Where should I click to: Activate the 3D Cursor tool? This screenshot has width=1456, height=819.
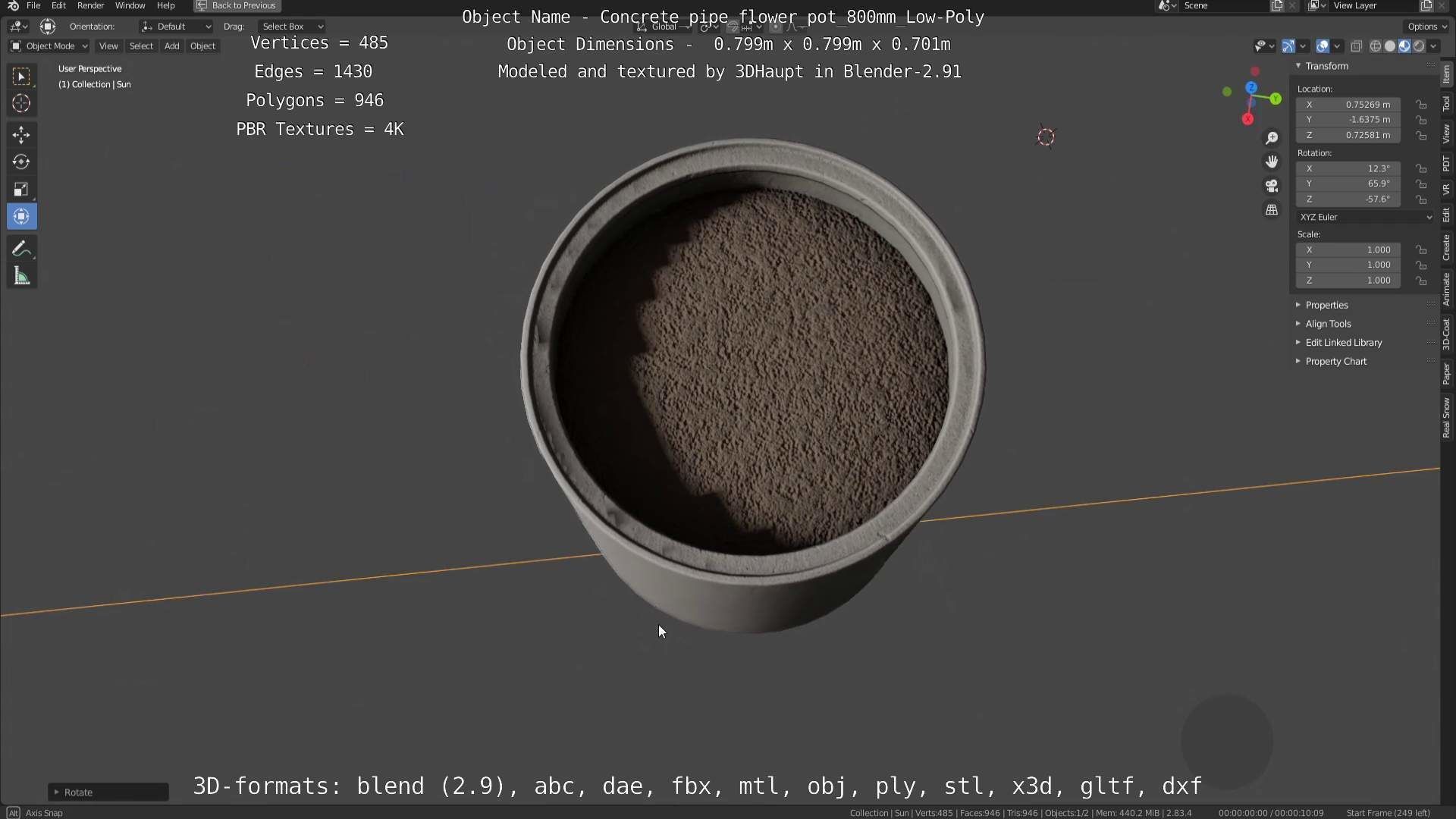tap(21, 103)
